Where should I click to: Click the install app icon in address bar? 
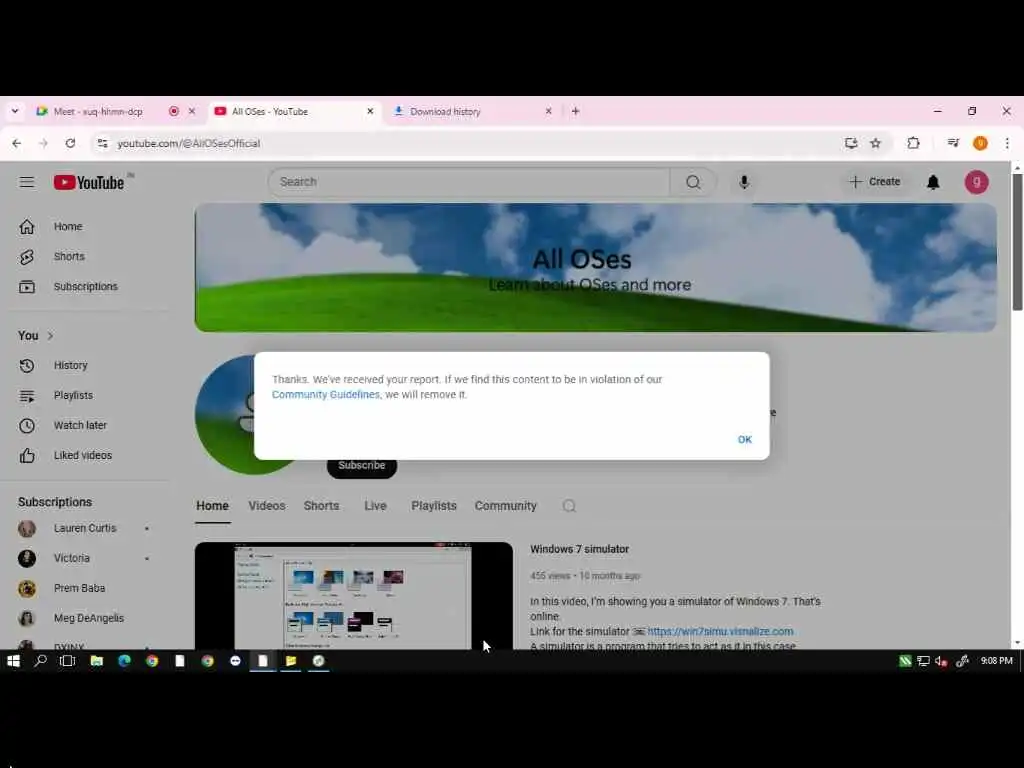coord(850,143)
